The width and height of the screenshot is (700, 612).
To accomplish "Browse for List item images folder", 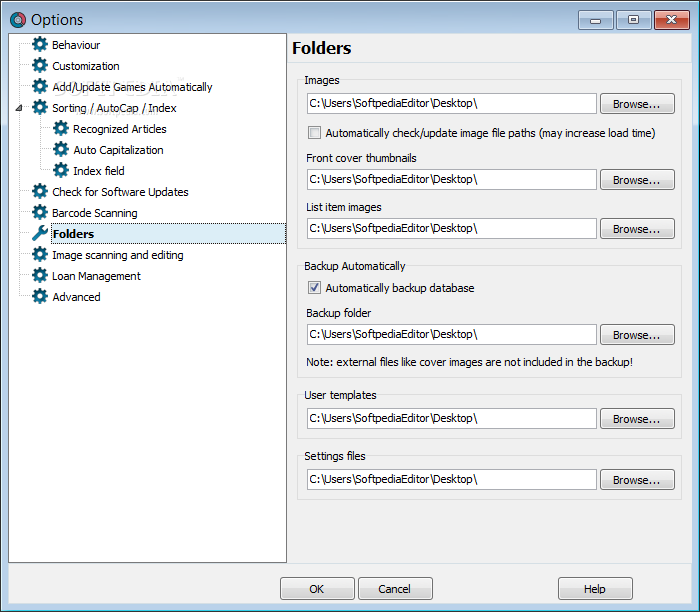I will (x=637, y=229).
